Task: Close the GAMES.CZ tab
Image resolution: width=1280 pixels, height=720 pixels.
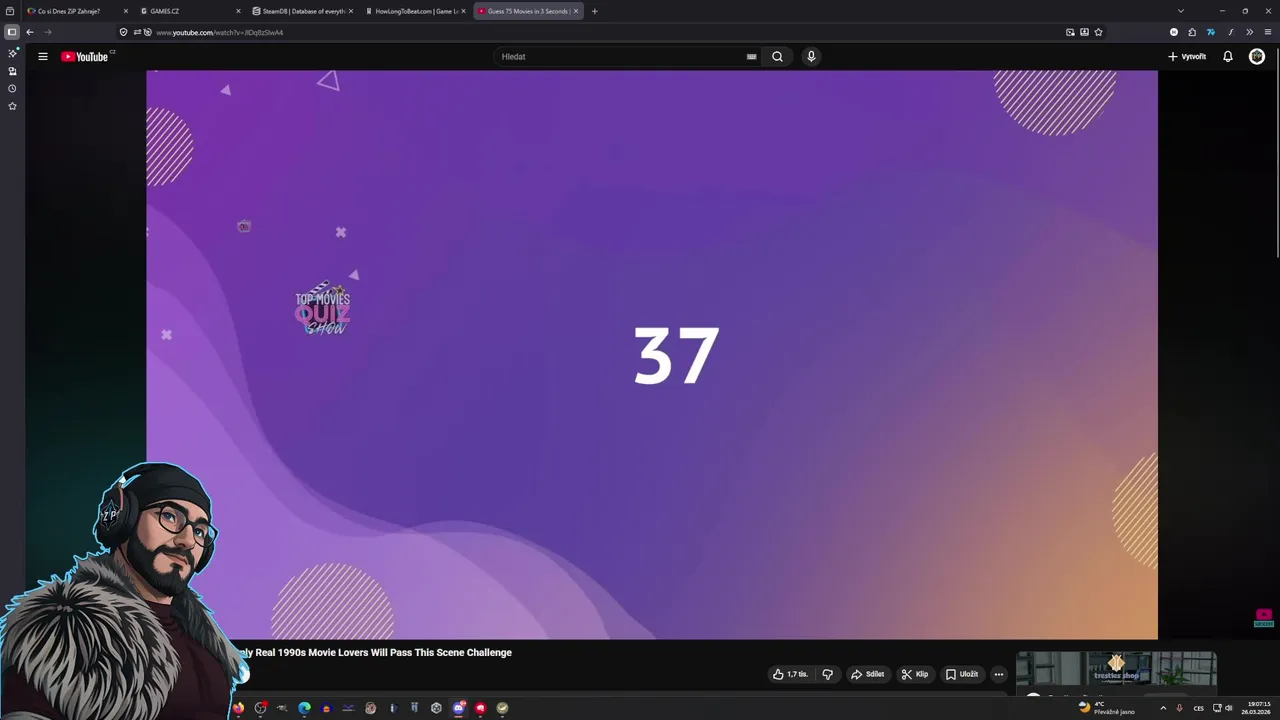Action: tap(238, 11)
